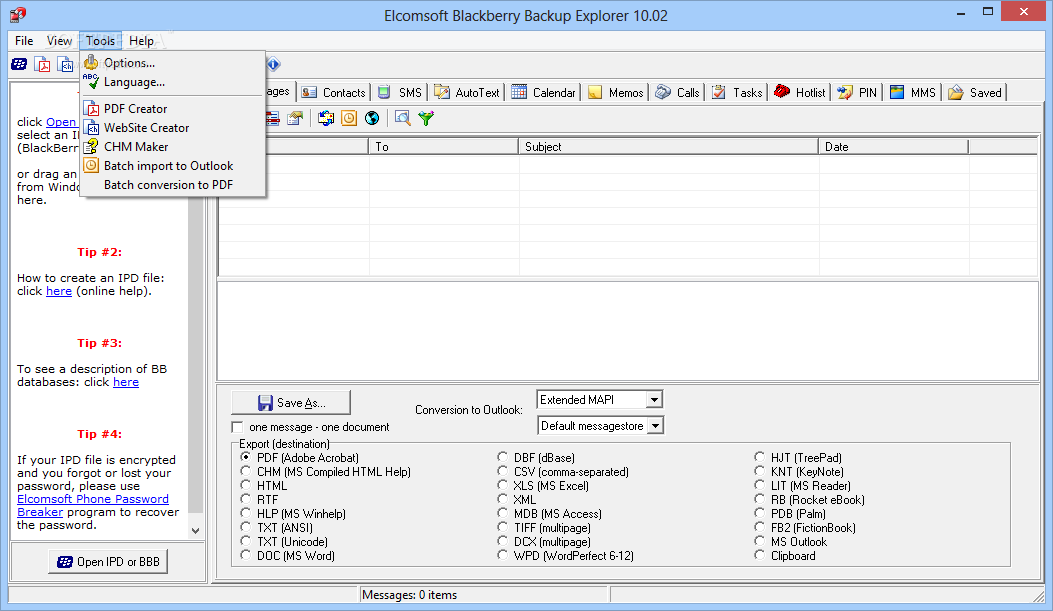Viewport: 1053px width, 611px height.
Task: Choose HTML export format
Action: 245,485
